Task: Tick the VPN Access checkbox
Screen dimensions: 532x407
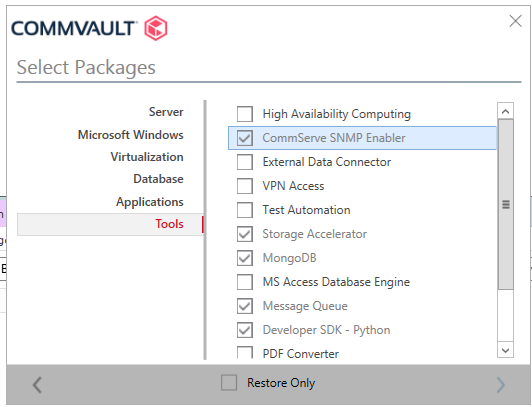Action: [245, 186]
